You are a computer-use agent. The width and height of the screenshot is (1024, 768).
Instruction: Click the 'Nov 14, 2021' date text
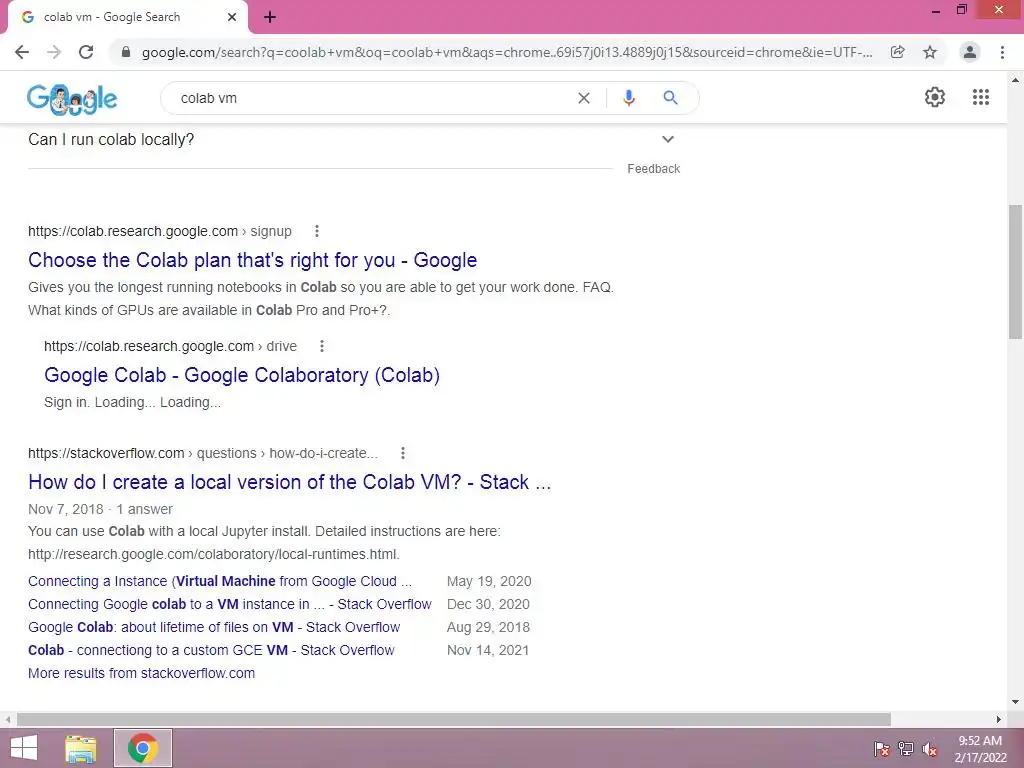tap(488, 650)
